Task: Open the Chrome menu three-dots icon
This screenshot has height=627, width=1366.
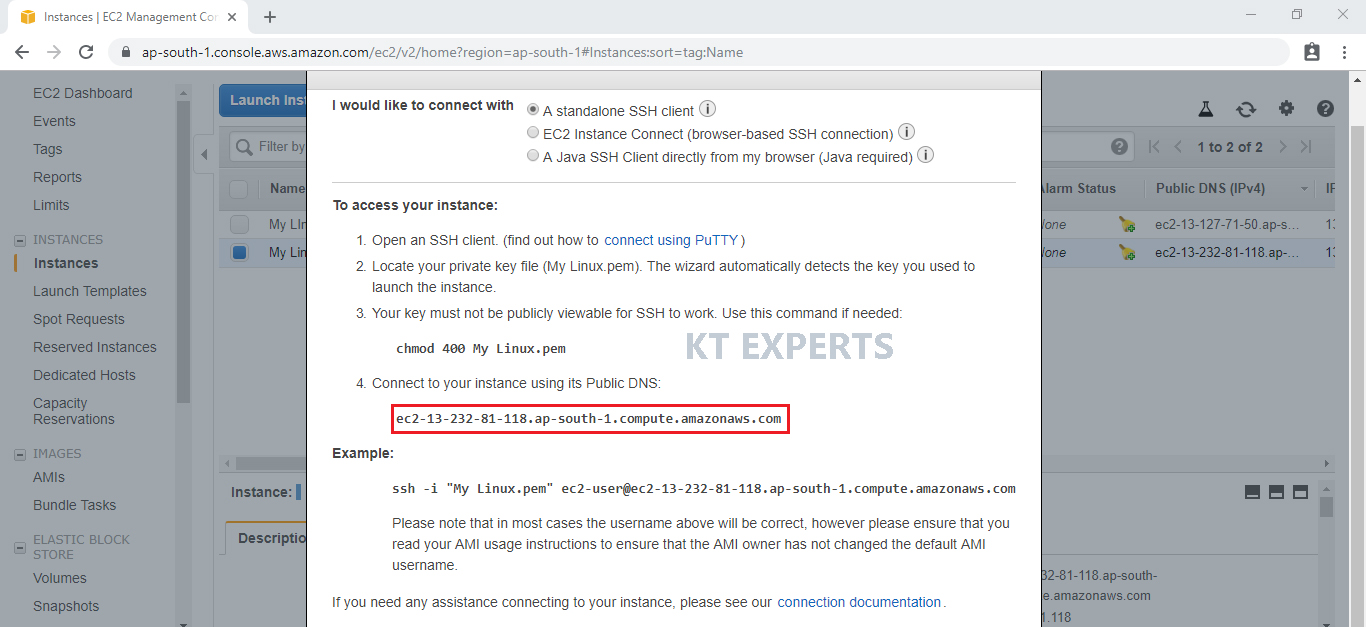Action: 1344,52
